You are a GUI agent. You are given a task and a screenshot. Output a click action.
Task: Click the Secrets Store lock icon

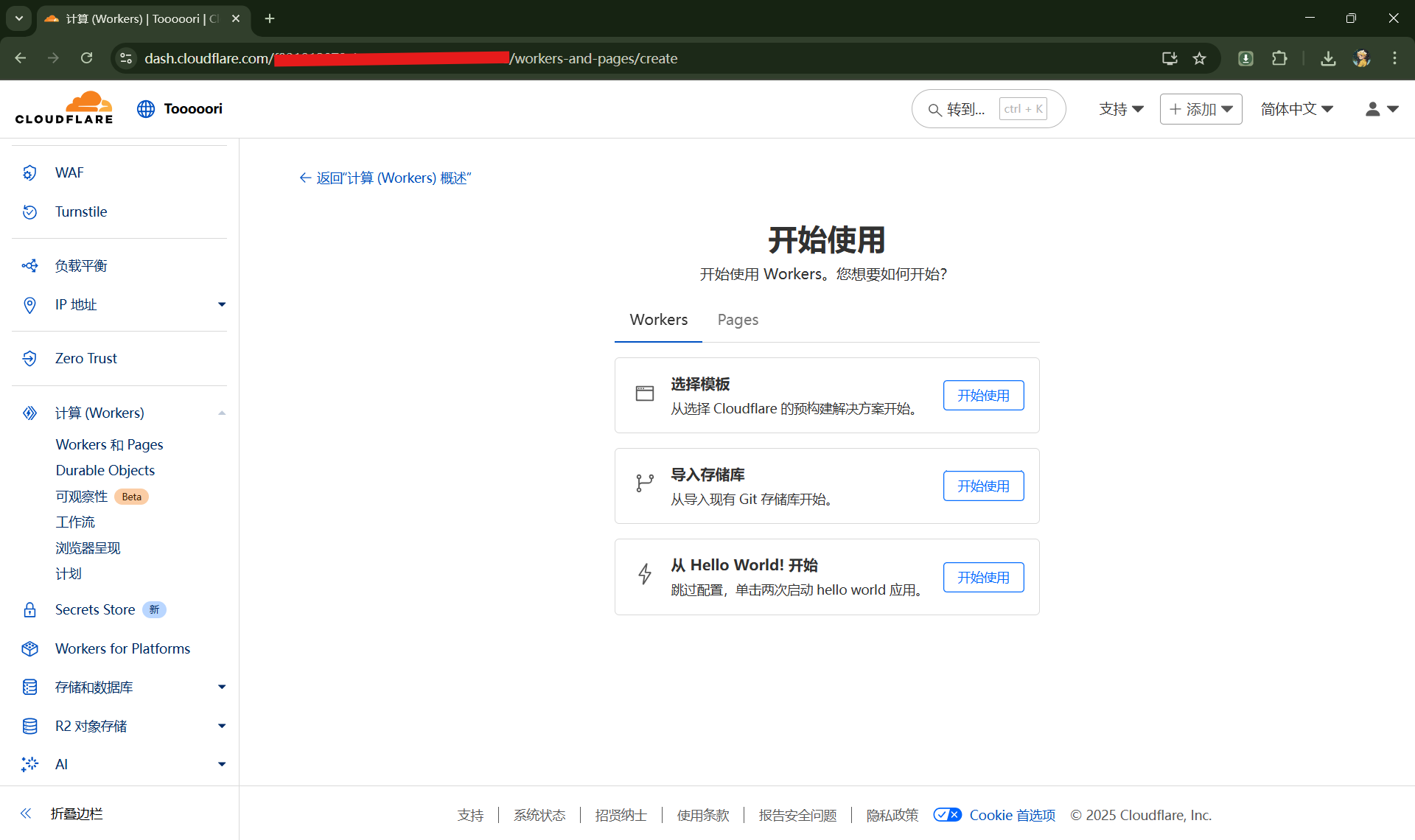click(x=29, y=610)
